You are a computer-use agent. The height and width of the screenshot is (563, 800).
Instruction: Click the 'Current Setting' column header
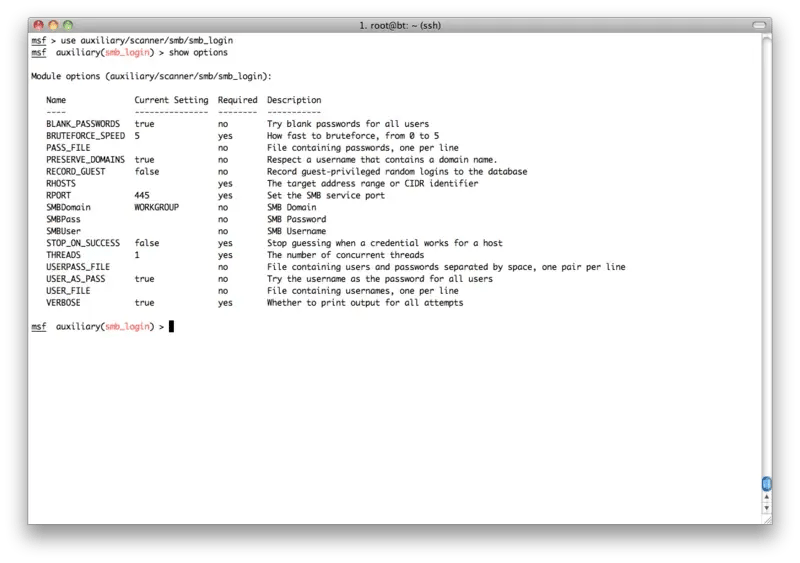(x=171, y=100)
